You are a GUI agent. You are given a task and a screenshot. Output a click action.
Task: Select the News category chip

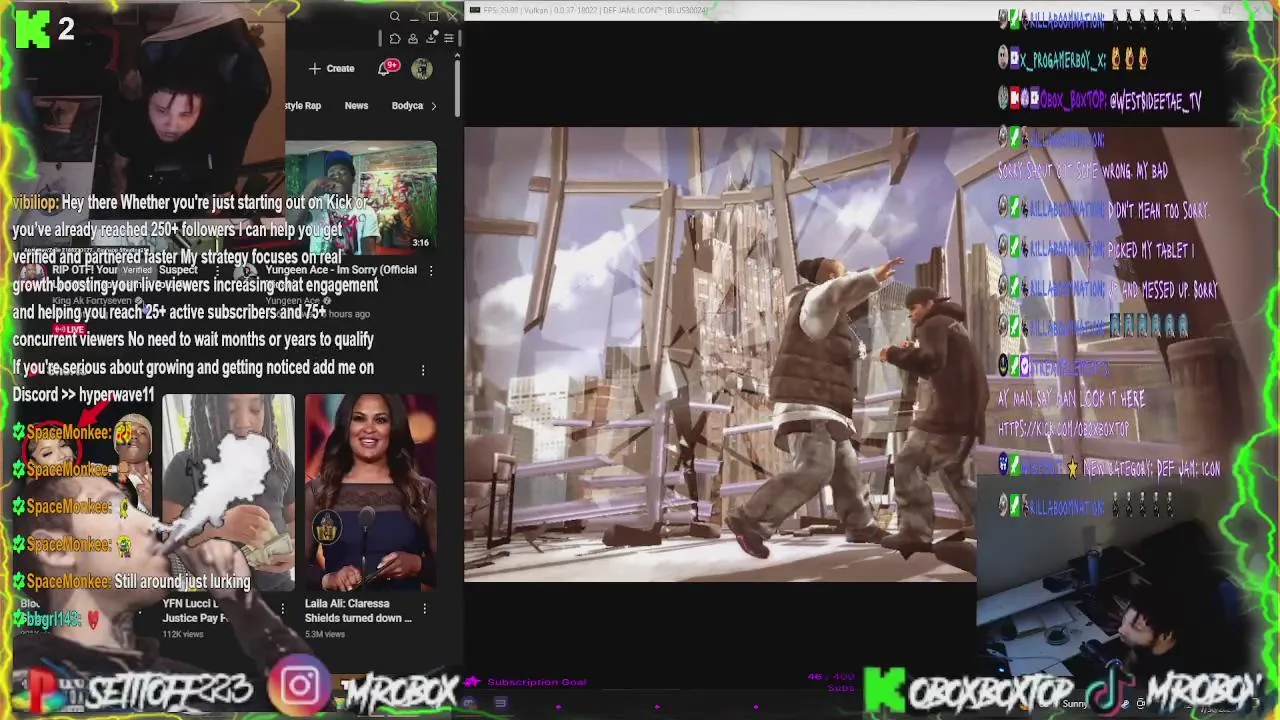tap(356, 105)
